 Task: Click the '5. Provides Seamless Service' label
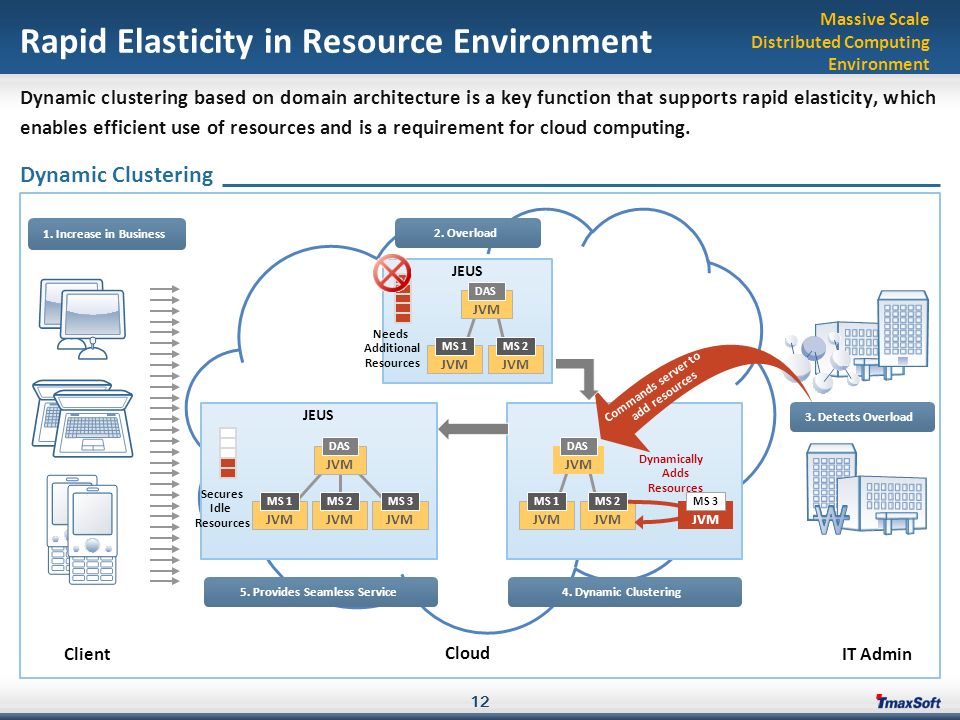pyautogui.click(x=320, y=592)
